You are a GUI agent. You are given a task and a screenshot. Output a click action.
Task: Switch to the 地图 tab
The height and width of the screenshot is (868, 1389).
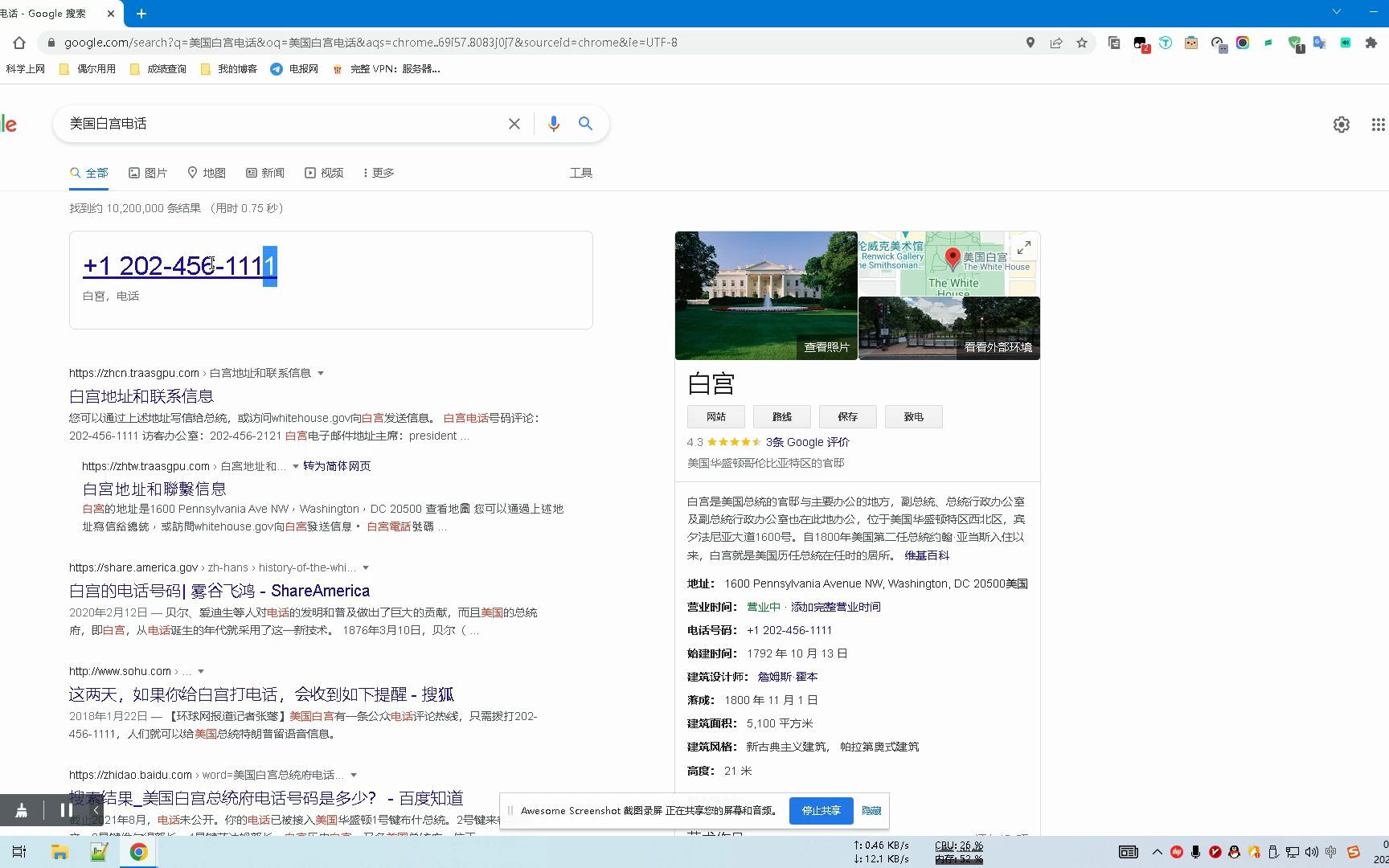(x=207, y=173)
